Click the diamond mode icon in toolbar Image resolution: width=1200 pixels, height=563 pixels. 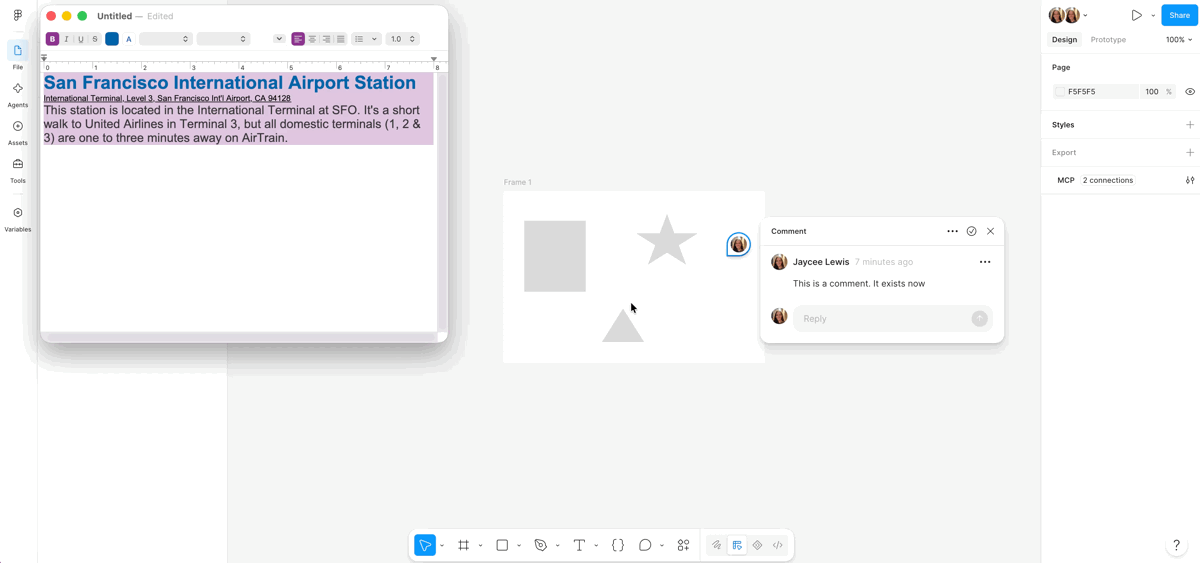pyautogui.click(x=757, y=545)
